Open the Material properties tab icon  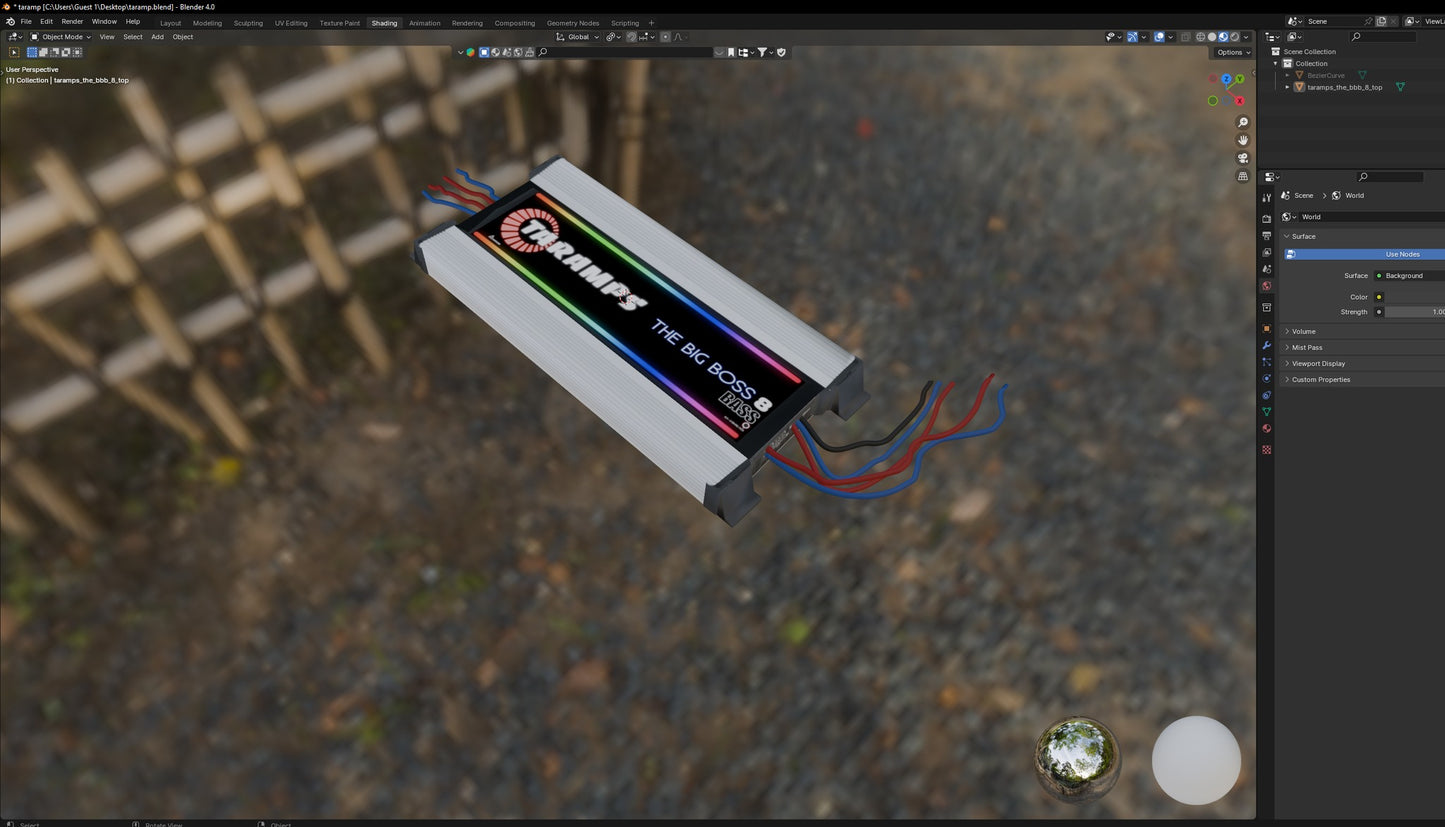(x=1267, y=429)
